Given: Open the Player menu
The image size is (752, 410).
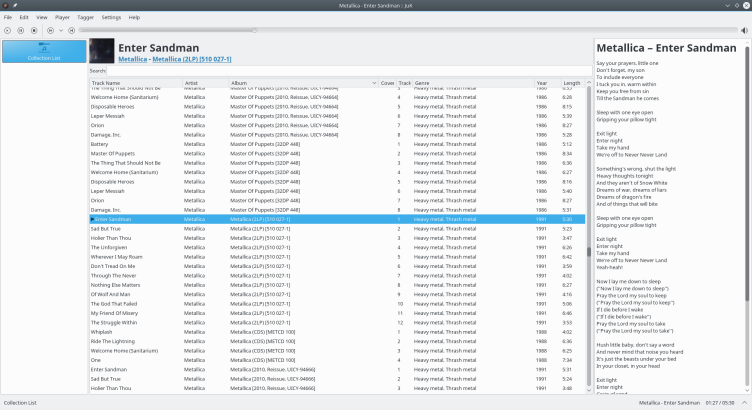Looking at the screenshot, I should coord(62,17).
